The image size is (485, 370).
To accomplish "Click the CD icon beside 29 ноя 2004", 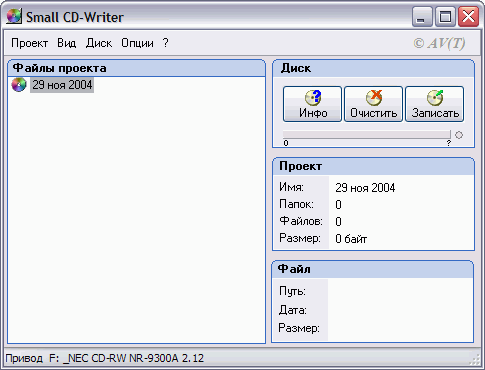I will pos(19,85).
